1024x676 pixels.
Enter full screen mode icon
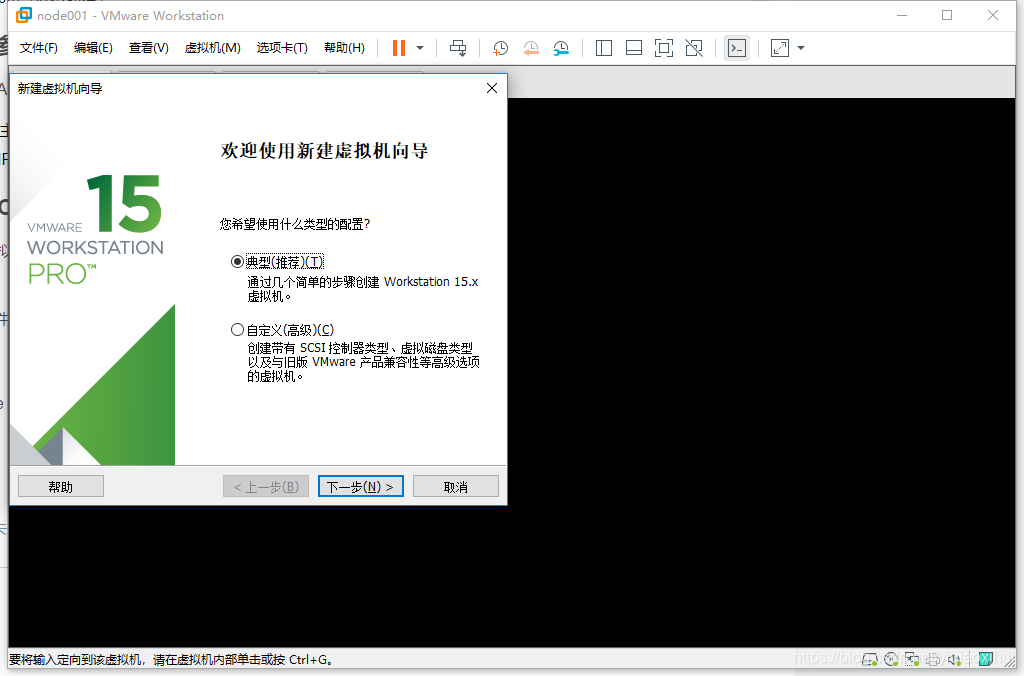click(x=664, y=48)
